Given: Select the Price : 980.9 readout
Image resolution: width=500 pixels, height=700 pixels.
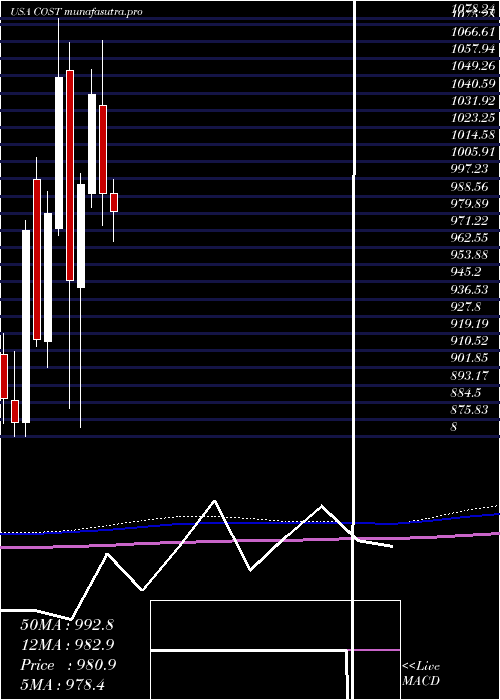Looking at the screenshot, I should coord(68,665).
